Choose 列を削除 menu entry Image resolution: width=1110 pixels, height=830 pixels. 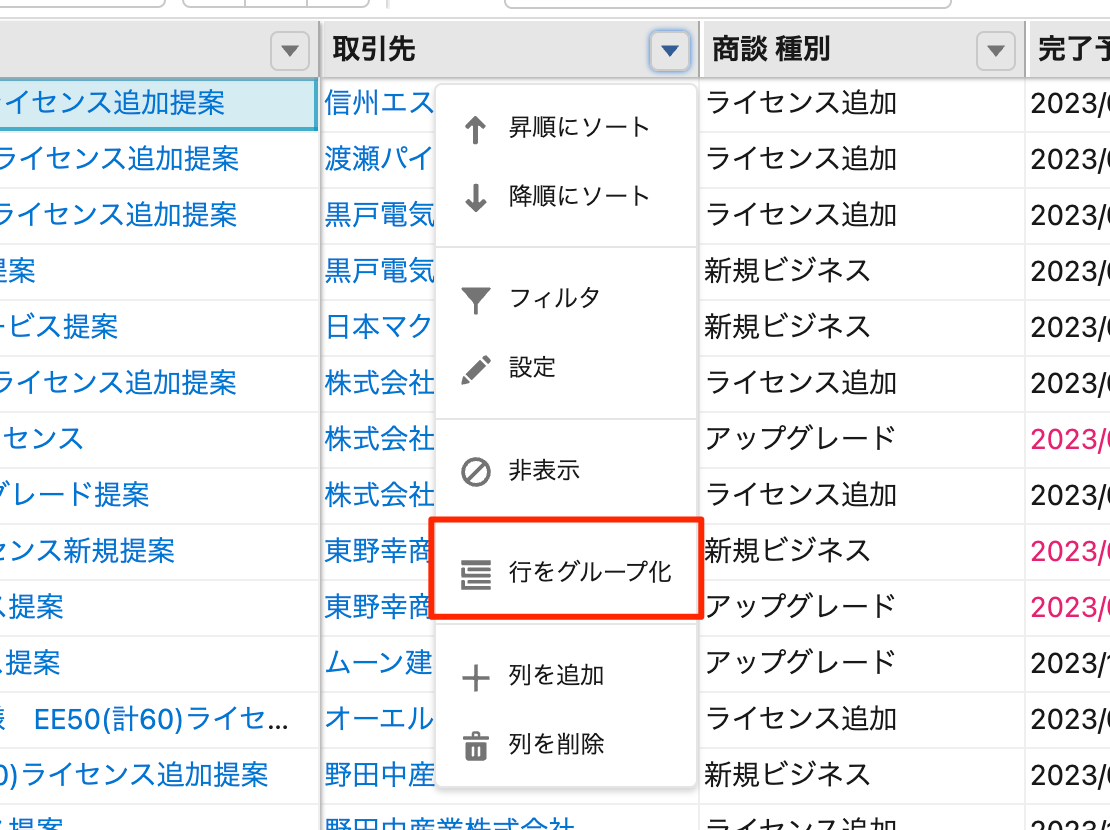pyautogui.click(x=556, y=744)
